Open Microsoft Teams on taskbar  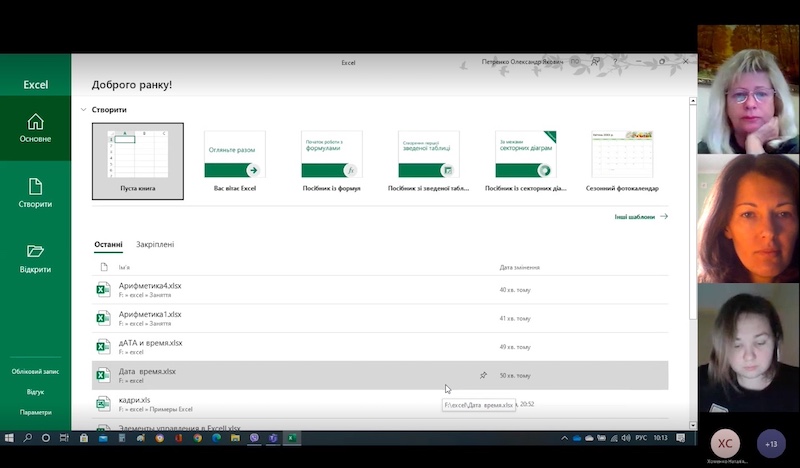tap(273, 438)
